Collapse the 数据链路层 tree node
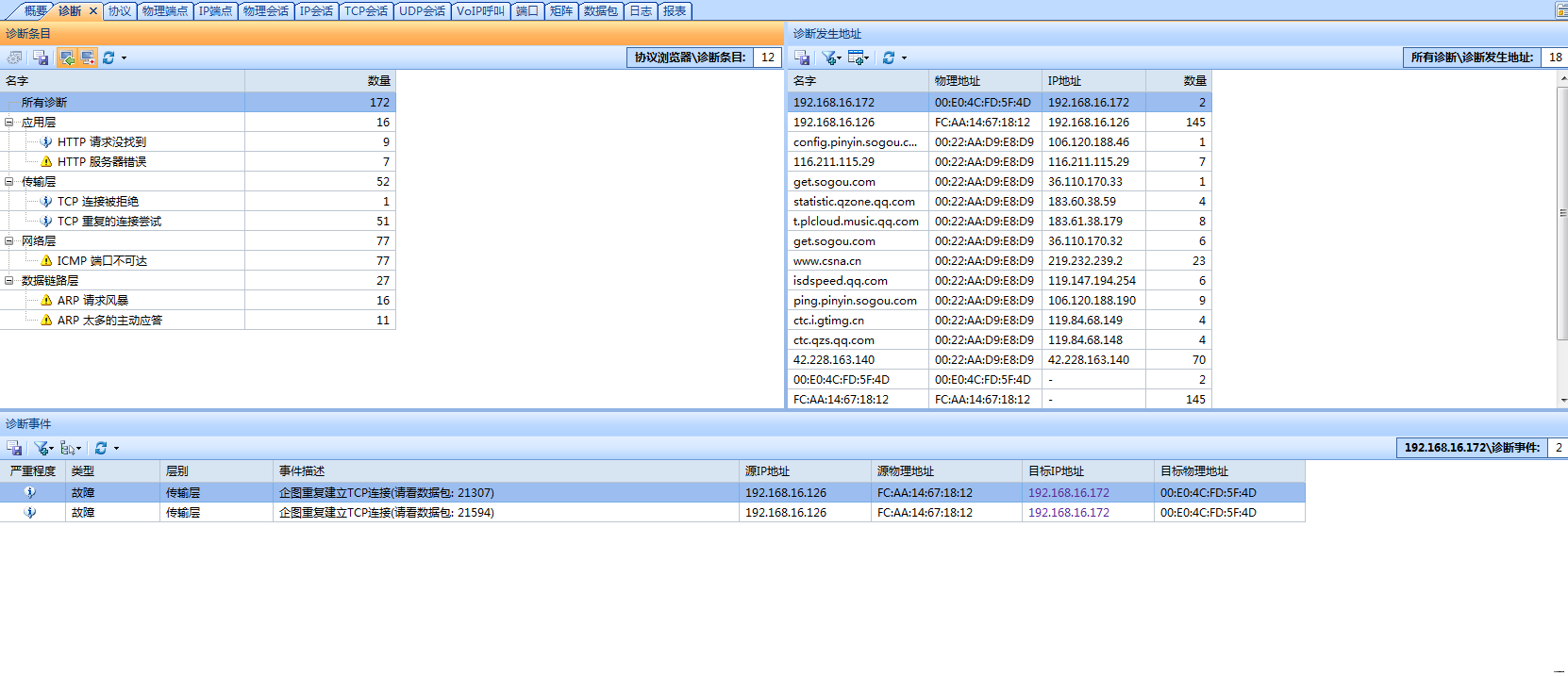The height and width of the screenshot is (676, 1568). tap(9, 281)
